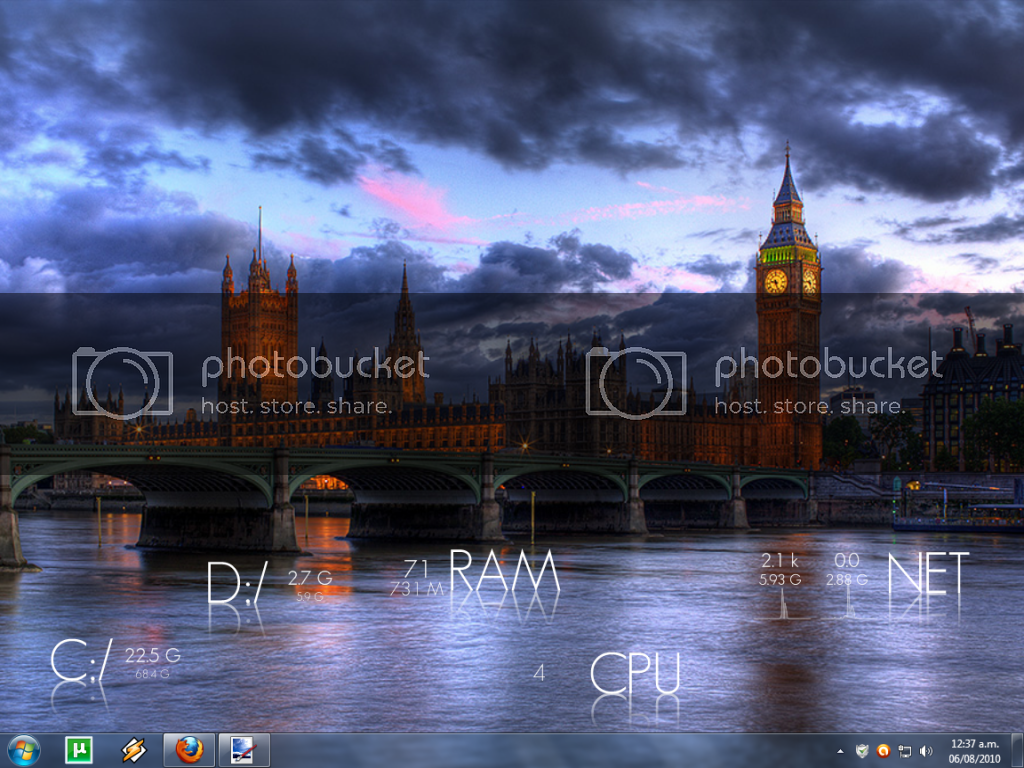1024x768 pixels.
Task: Click the NET meter label
Action: [928, 574]
